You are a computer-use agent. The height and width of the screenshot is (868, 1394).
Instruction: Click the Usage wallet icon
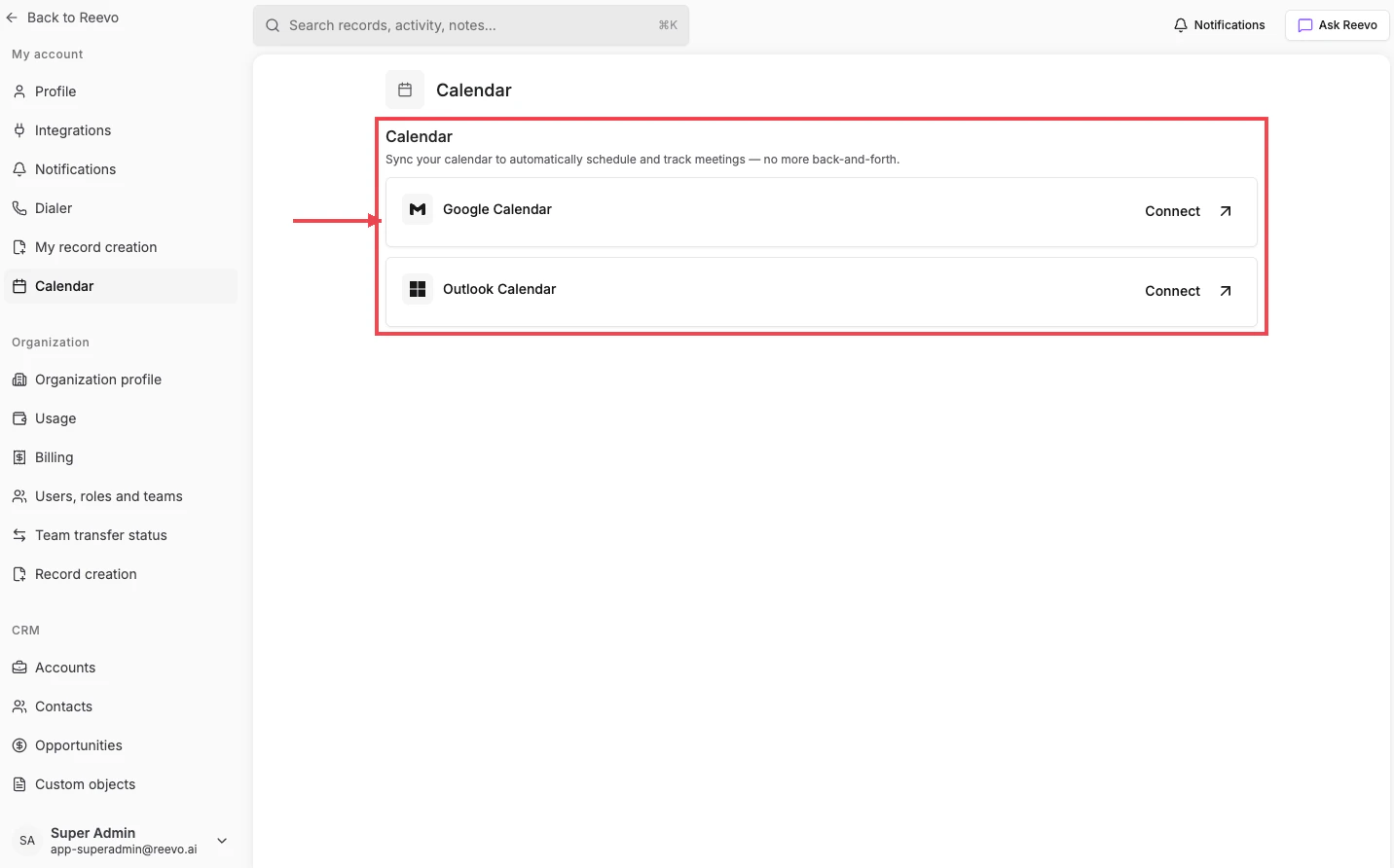tap(19, 418)
